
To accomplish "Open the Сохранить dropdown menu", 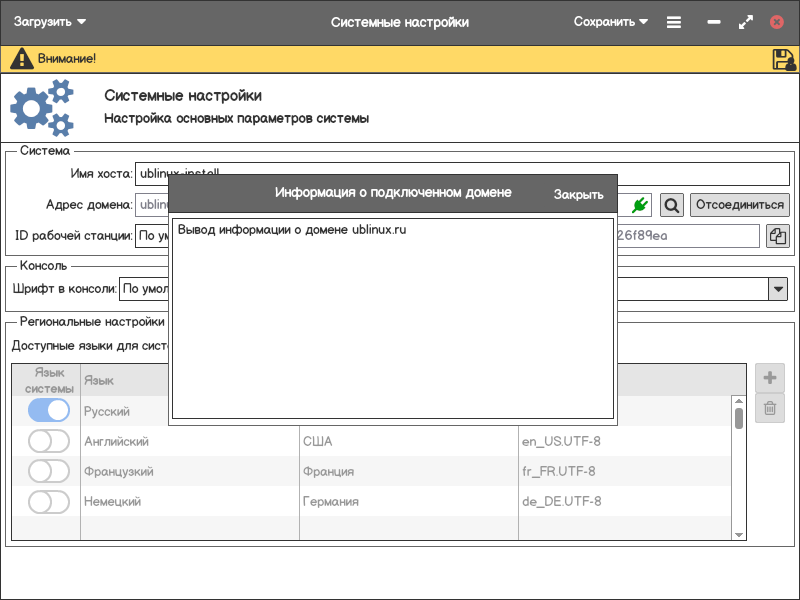I will [611, 22].
